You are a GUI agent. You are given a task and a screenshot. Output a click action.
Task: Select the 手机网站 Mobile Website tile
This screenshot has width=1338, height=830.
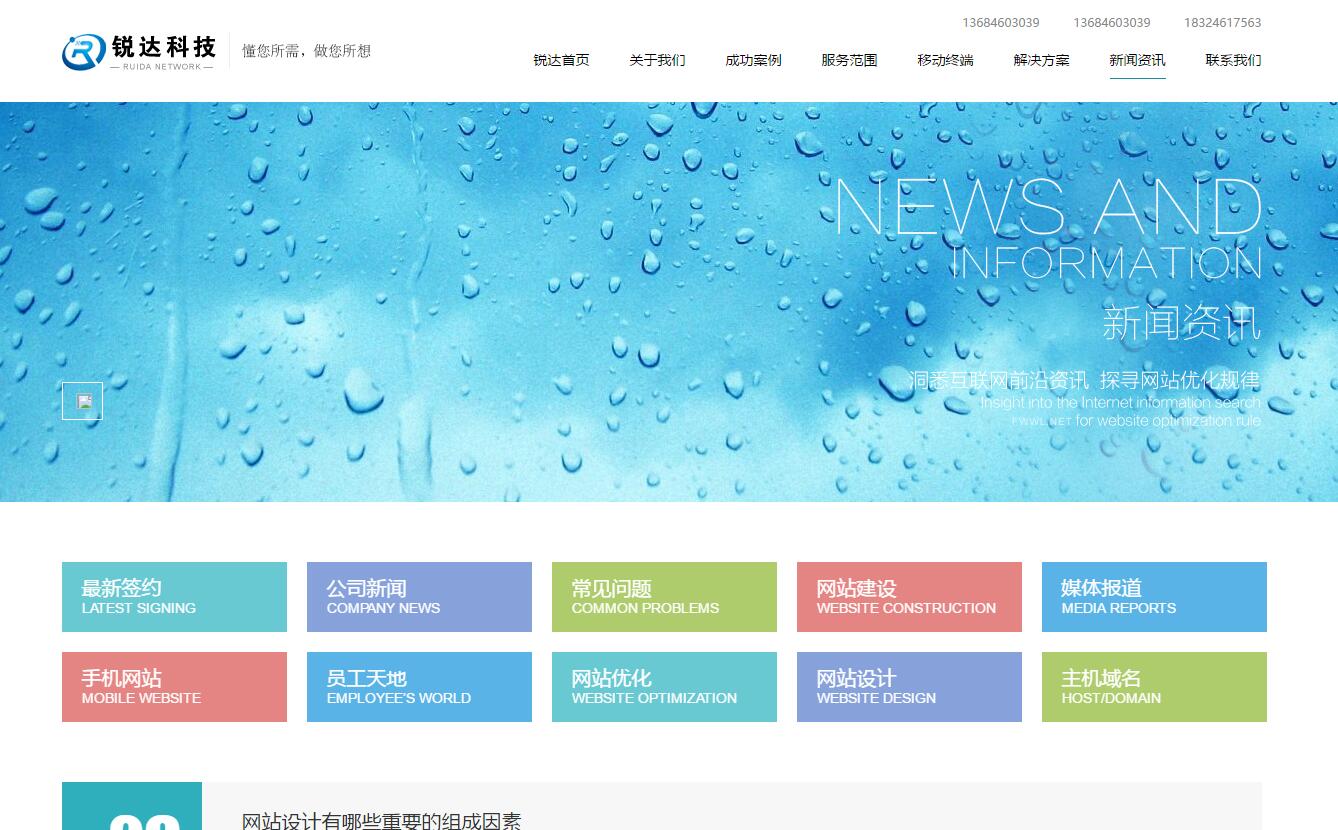coord(174,687)
